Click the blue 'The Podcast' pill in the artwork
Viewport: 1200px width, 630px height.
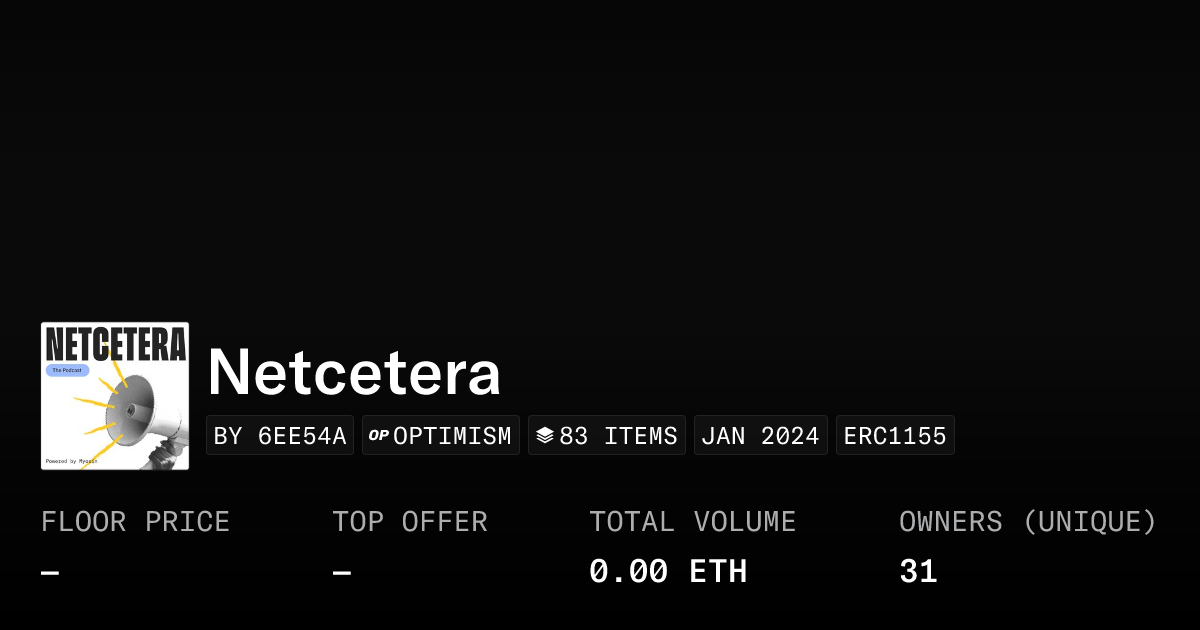(67, 370)
